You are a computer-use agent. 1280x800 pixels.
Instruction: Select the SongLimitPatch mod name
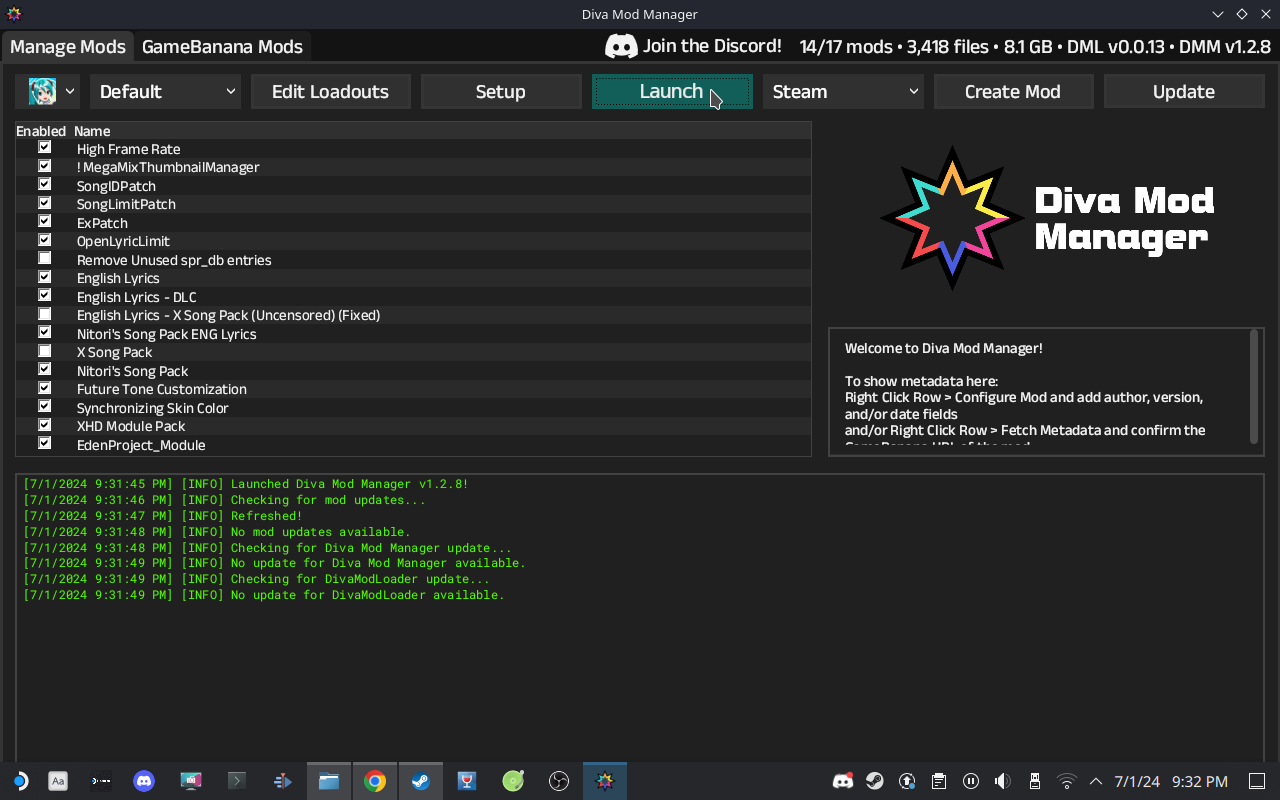tap(126, 204)
